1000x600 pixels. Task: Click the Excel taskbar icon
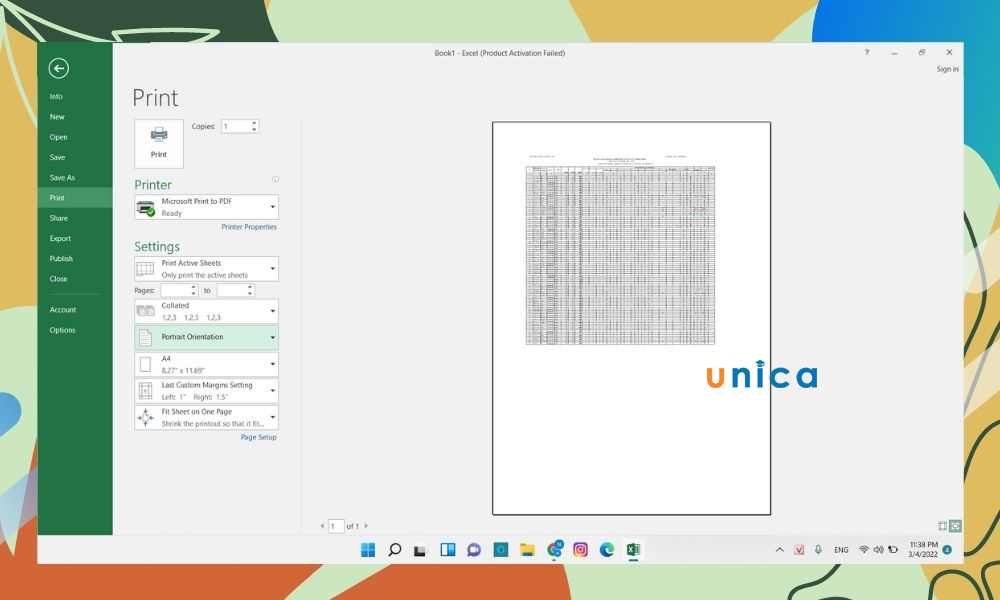click(x=633, y=550)
